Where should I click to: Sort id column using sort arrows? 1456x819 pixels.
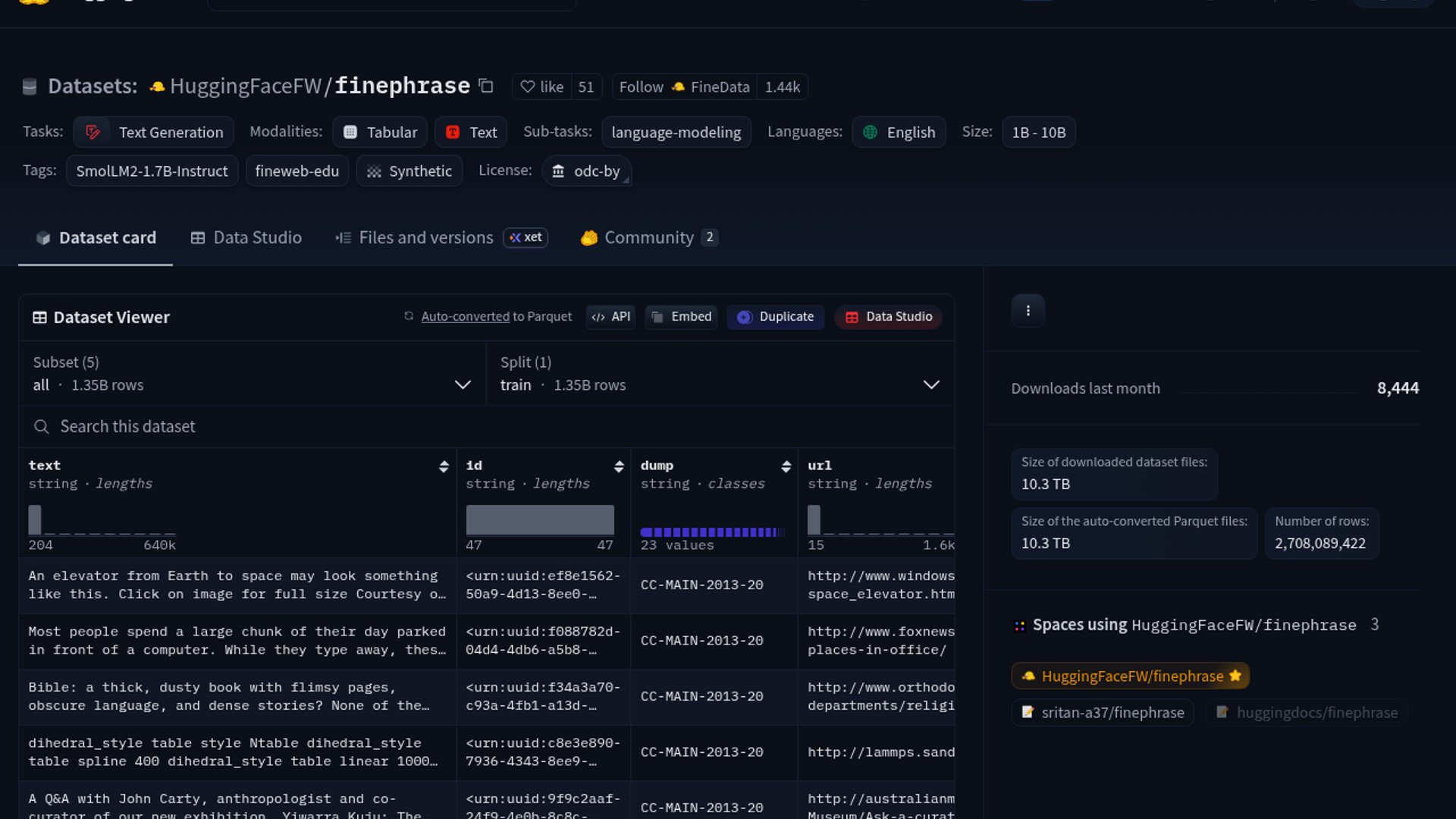619,466
